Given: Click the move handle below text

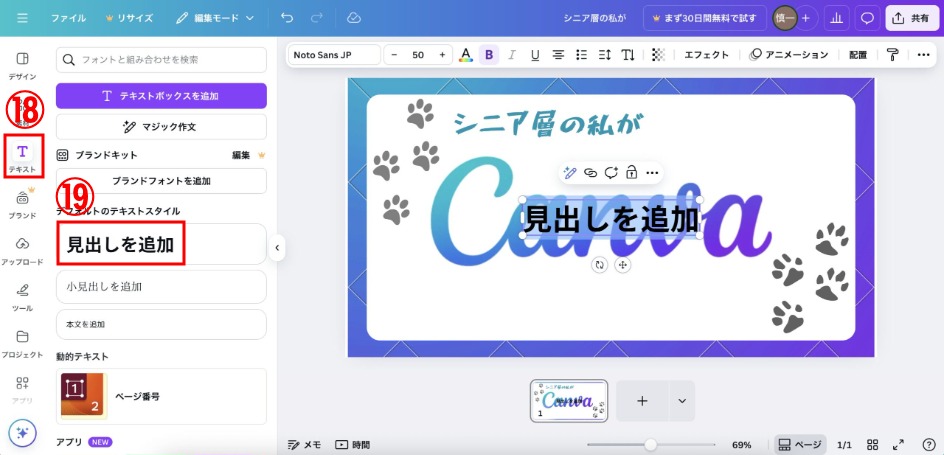Looking at the screenshot, I should click(623, 265).
